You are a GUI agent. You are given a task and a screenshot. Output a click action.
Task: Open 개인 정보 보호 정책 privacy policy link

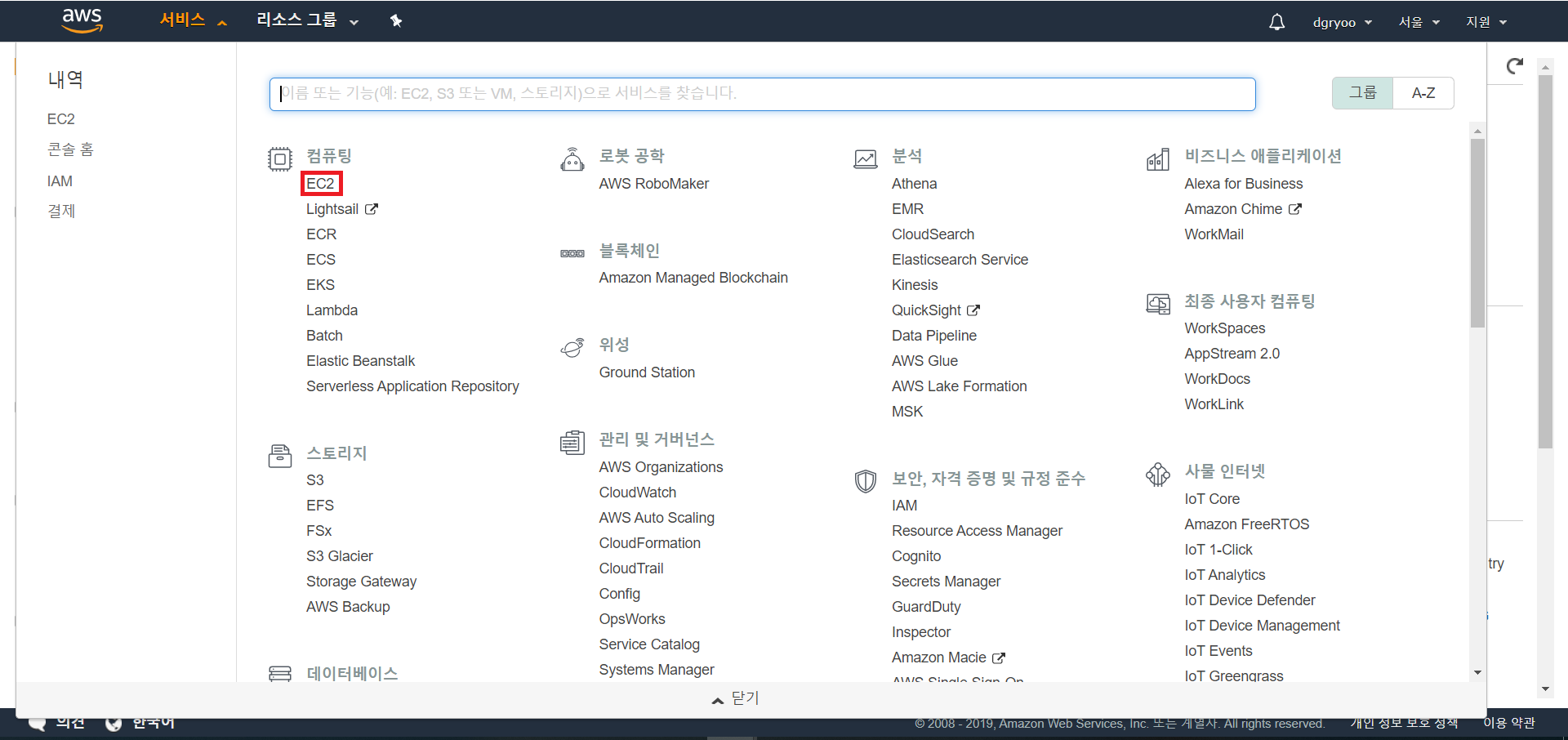tap(1404, 723)
